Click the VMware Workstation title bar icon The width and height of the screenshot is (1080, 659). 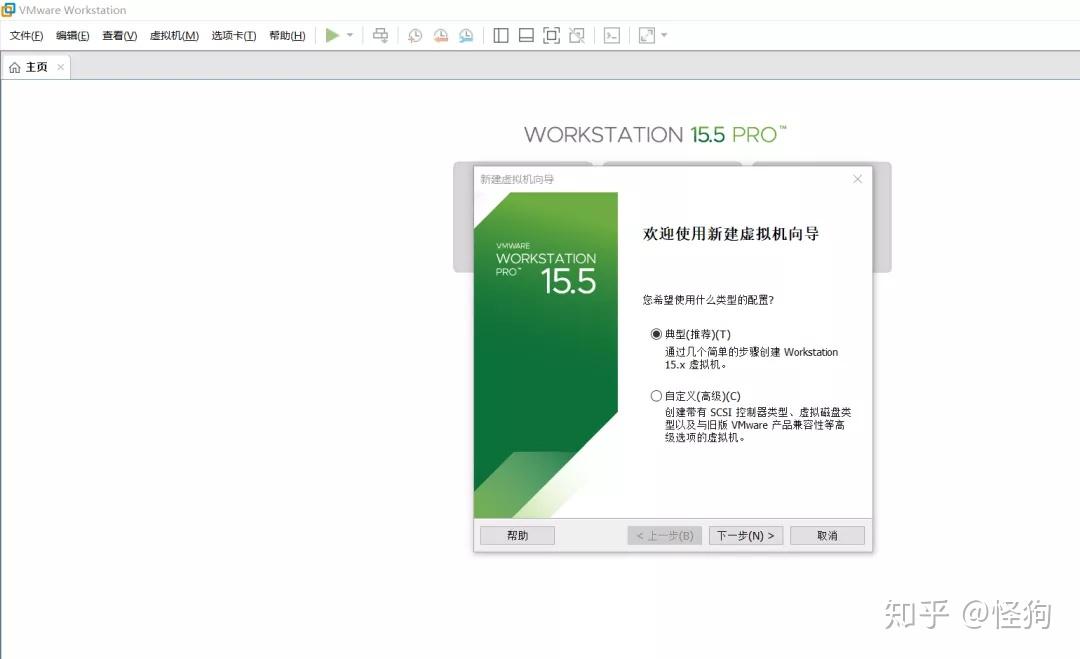tap(8, 10)
